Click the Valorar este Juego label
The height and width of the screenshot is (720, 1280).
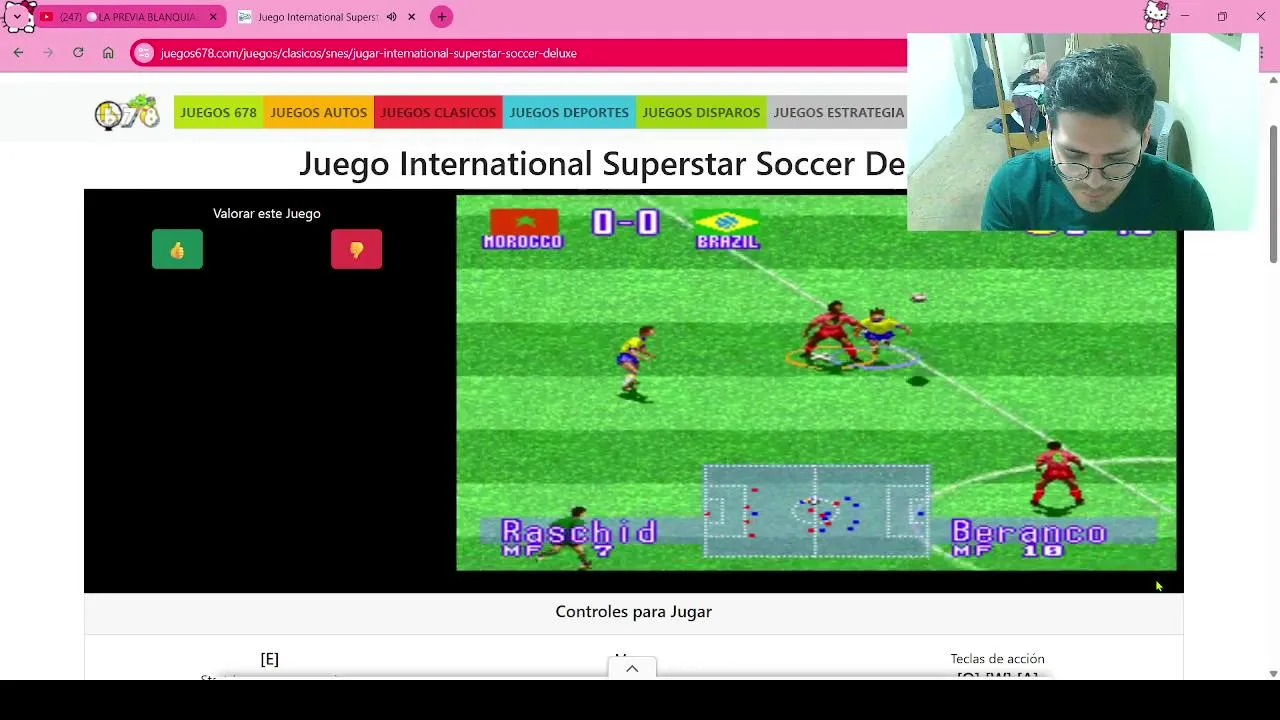(267, 213)
